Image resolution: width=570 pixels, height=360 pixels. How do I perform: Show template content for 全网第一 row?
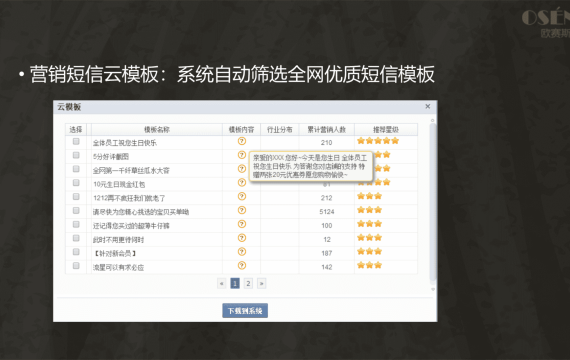pos(242,169)
